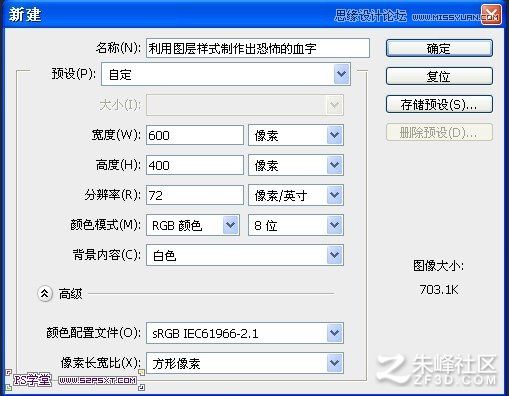Click the 复位 reset button
This screenshot has width=509, height=396.
(x=439, y=76)
